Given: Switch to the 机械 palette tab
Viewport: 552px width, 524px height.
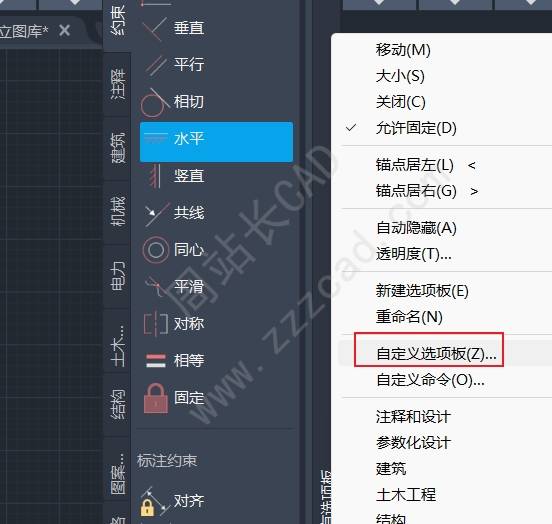Looking at the screenshot, I should tap(118, 212).
